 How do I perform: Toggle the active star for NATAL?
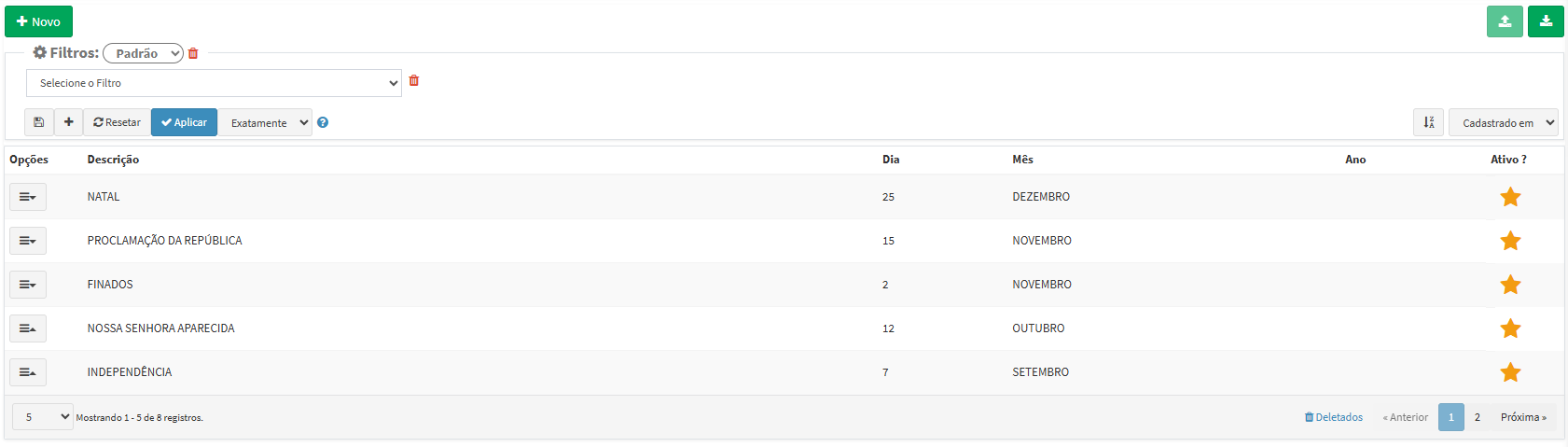point(1510,197)
